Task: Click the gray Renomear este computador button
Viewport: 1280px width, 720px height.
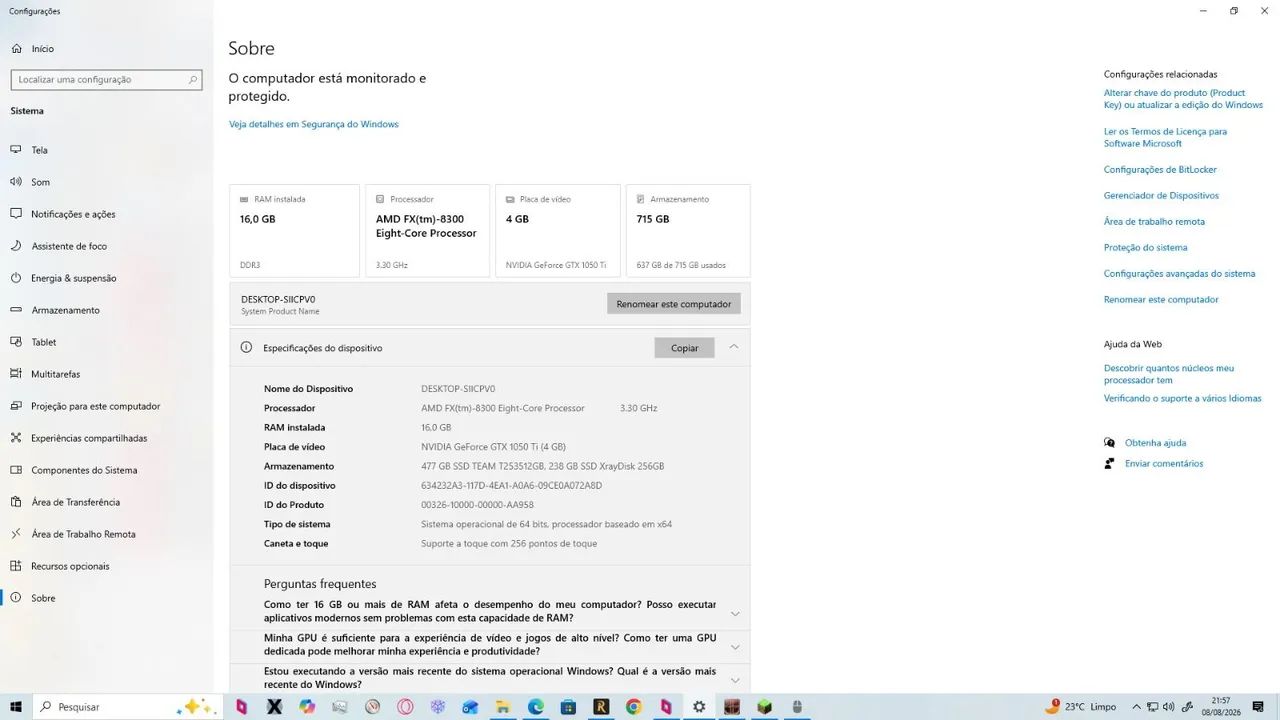Action: pyautogui.click(x=674, y=304)
